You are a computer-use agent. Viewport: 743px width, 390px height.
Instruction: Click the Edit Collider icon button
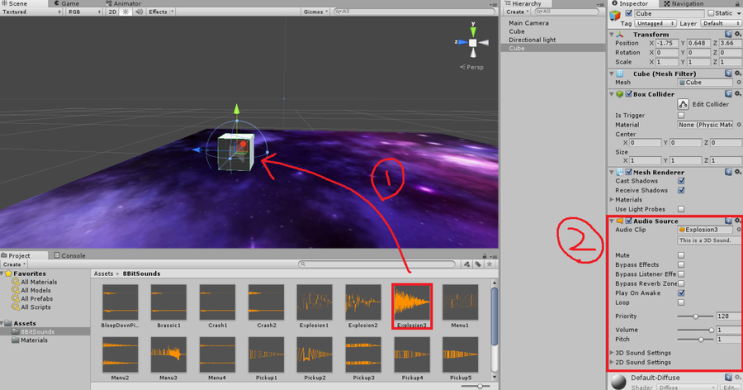683,104
